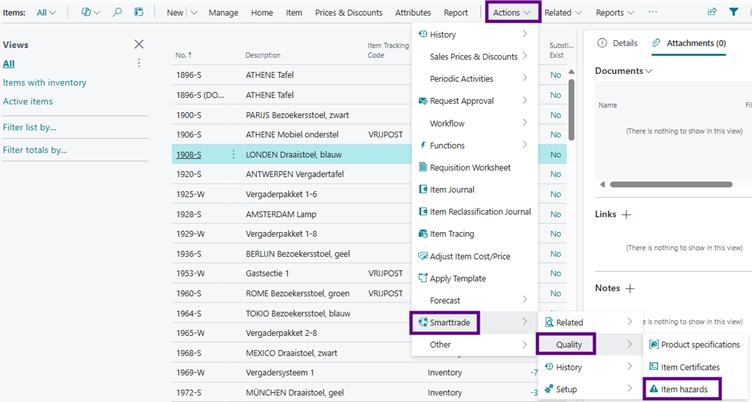Screen dimensions: 752x402
Task: Switch to Attachments (0) tab
Action: tap(689, 43)
